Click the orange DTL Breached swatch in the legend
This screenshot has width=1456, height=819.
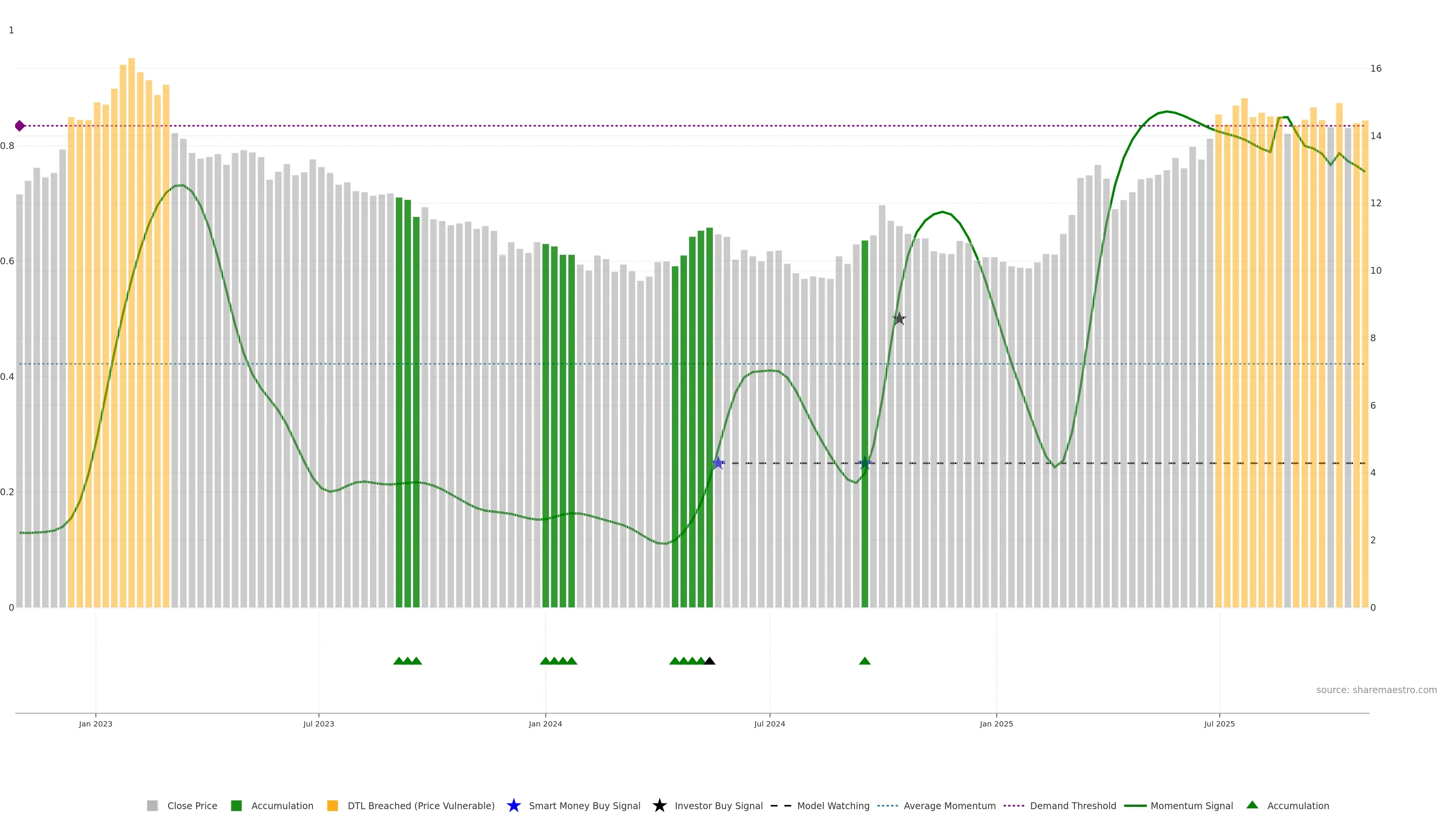coord(333,805)
